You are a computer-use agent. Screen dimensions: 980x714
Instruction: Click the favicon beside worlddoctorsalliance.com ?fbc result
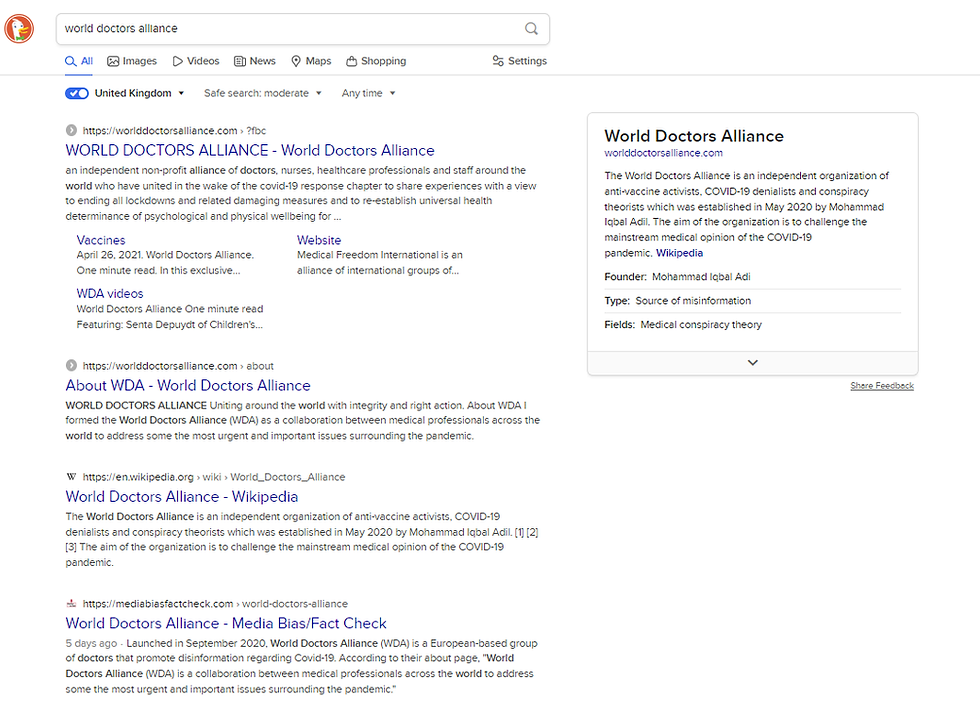point(71,130)
